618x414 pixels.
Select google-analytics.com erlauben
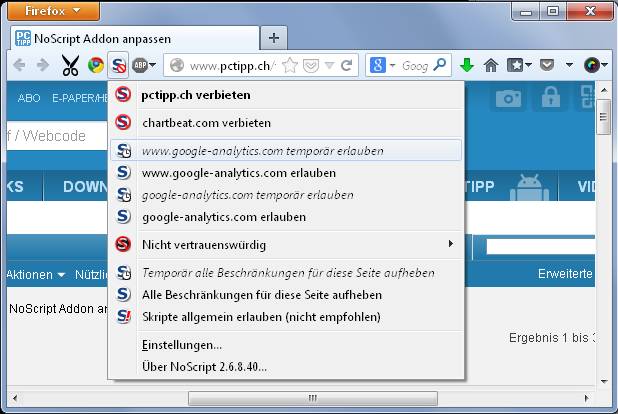click(286, 217)
